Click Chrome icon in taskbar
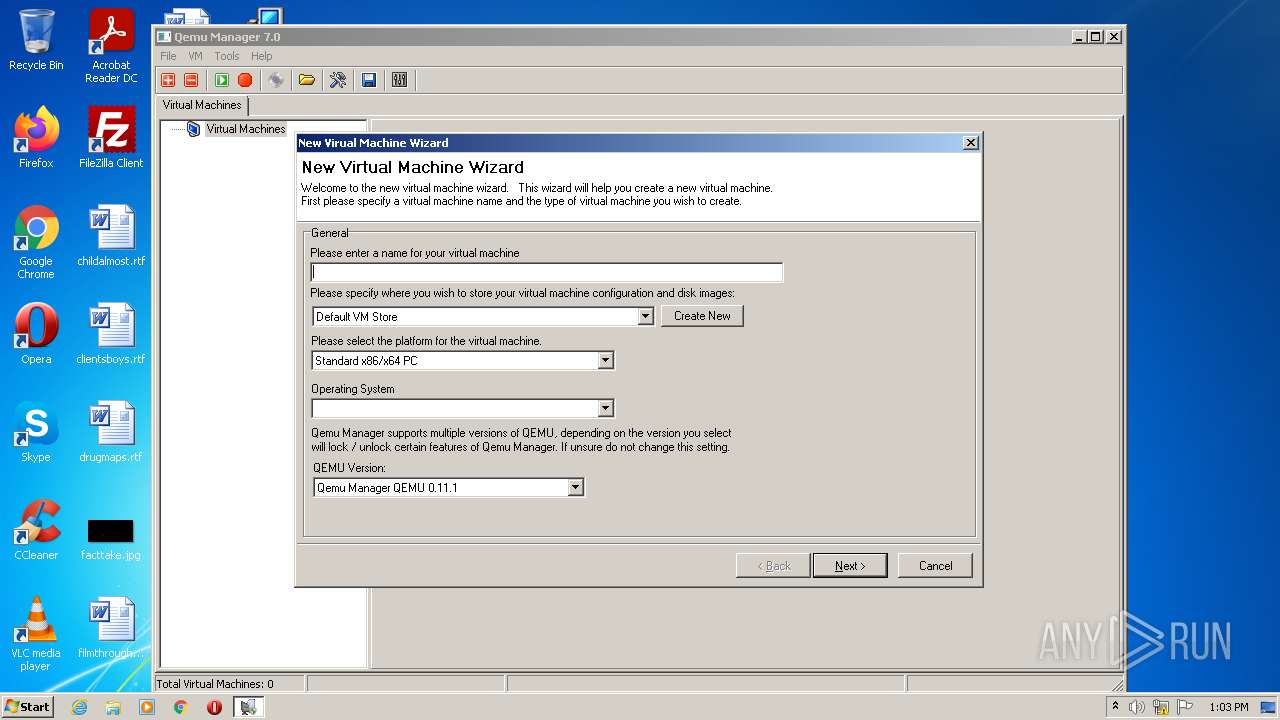The height and width of the screenshot is (720, 1280). tap(181, 707)
